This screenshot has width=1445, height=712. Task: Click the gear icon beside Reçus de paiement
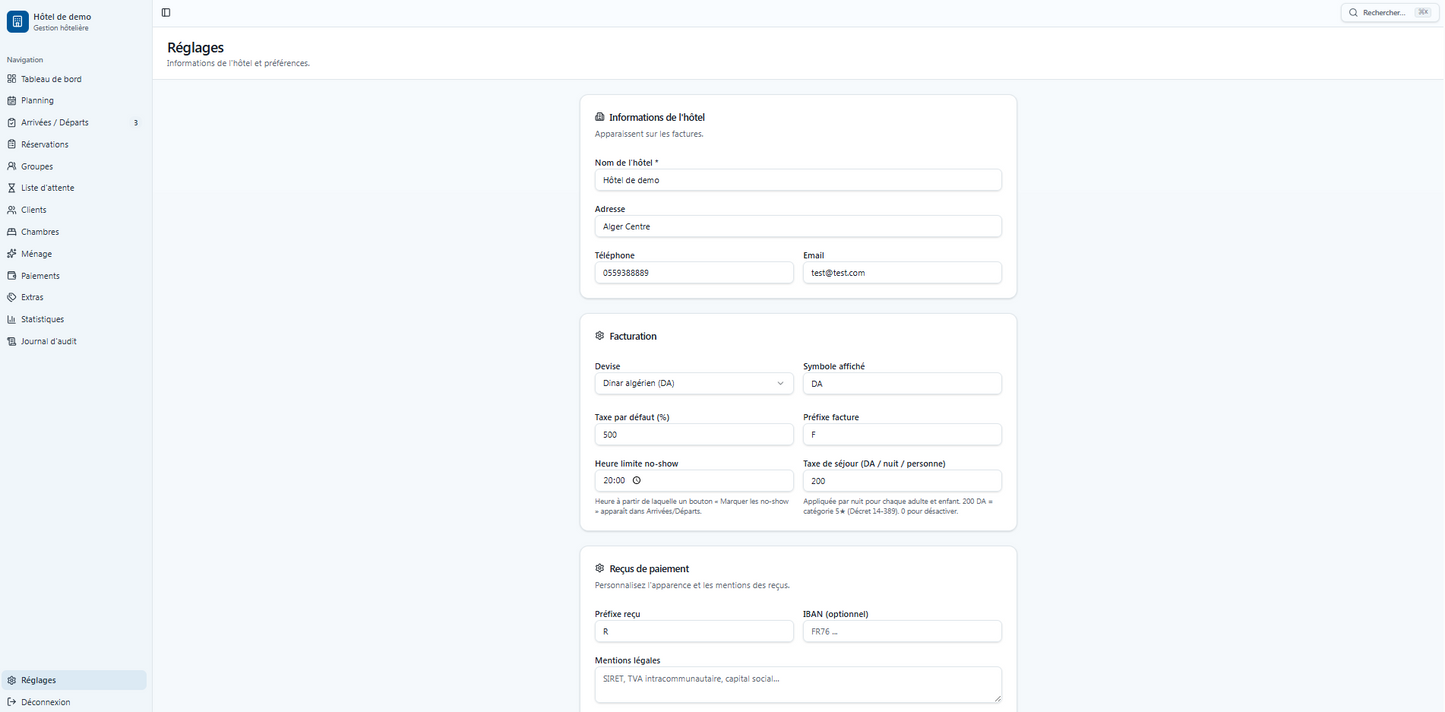(x=600, y=569)
